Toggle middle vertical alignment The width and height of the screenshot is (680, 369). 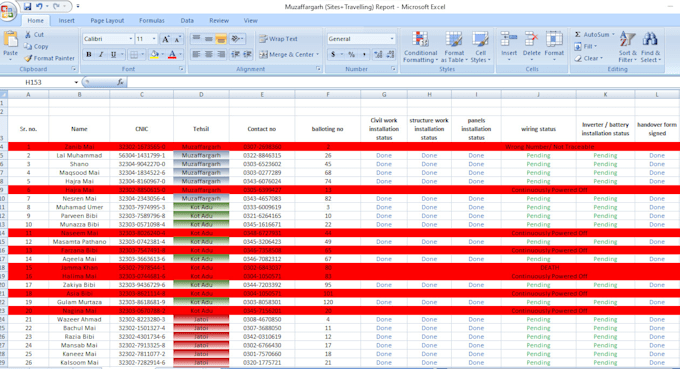click(x=209, y=39)
